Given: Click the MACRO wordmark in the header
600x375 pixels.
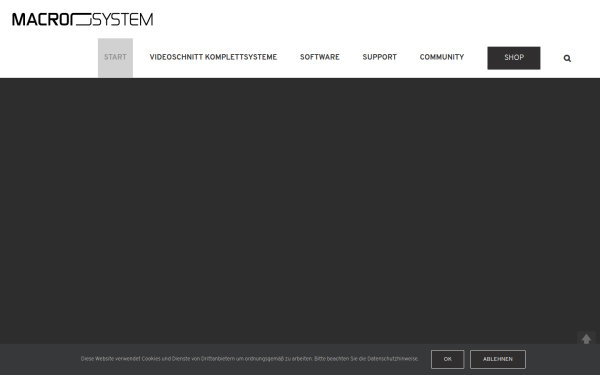Looking at the screenshot, I should tap(41, 20).
